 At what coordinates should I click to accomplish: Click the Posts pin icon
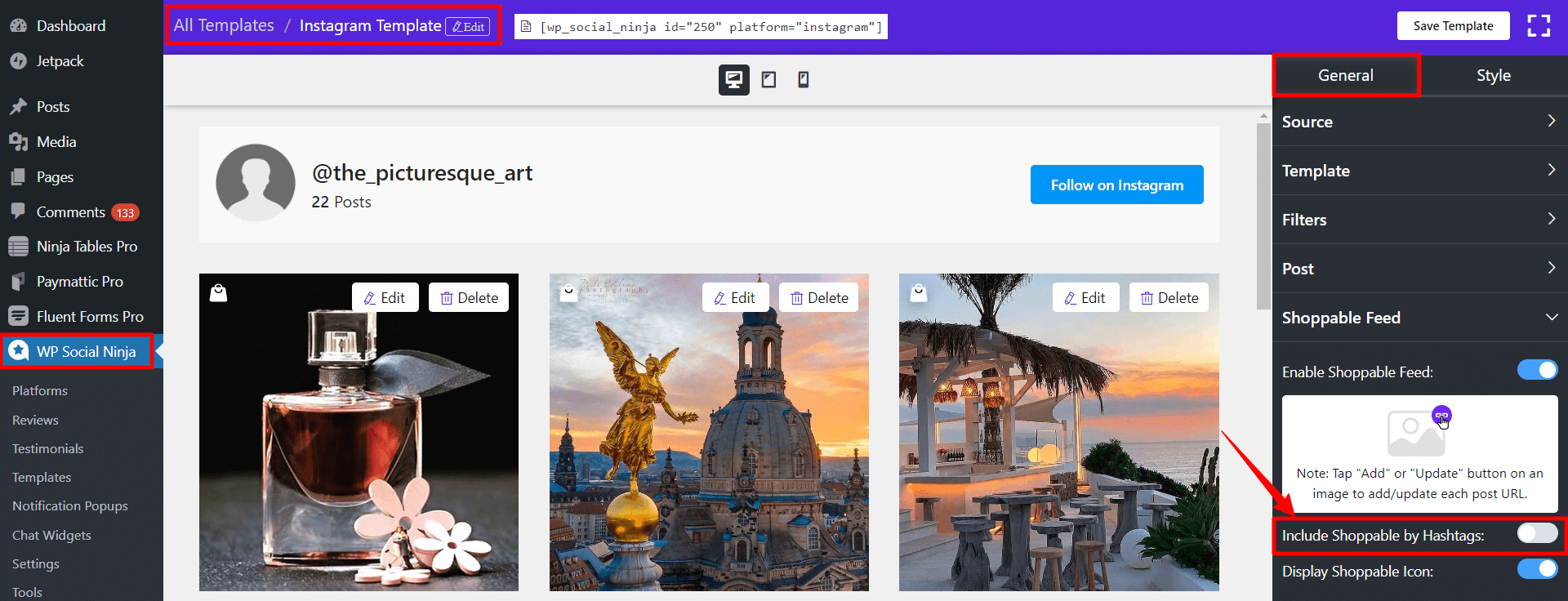click(x=18, y=106)
